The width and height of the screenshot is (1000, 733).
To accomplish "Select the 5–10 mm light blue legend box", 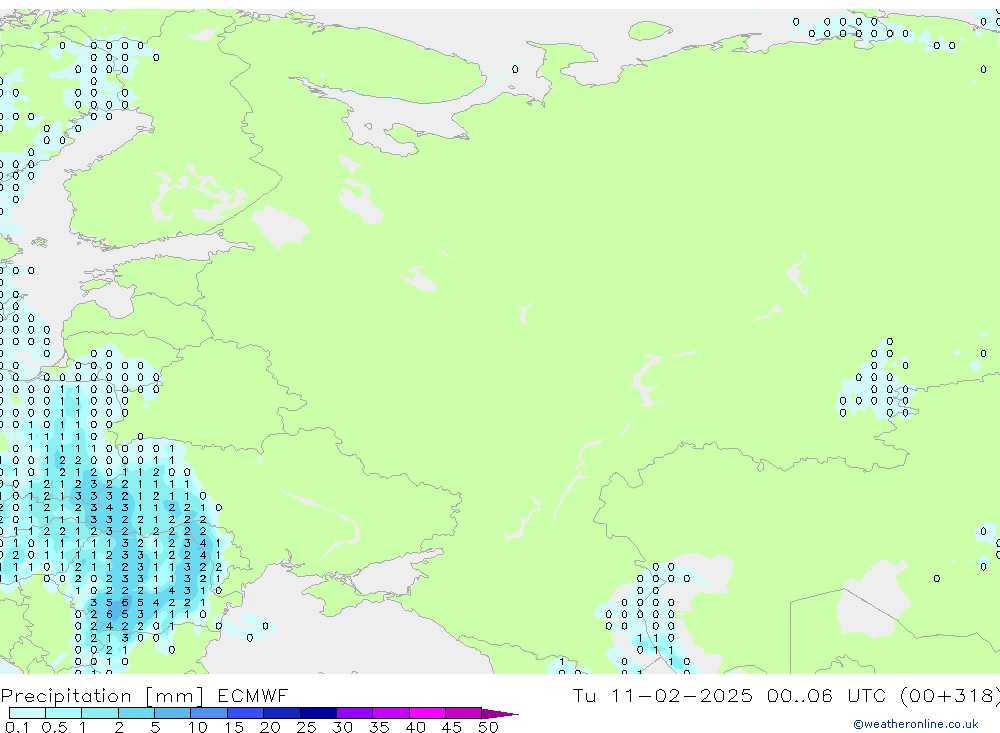I will pyautogui.click(x=173, y=713).
